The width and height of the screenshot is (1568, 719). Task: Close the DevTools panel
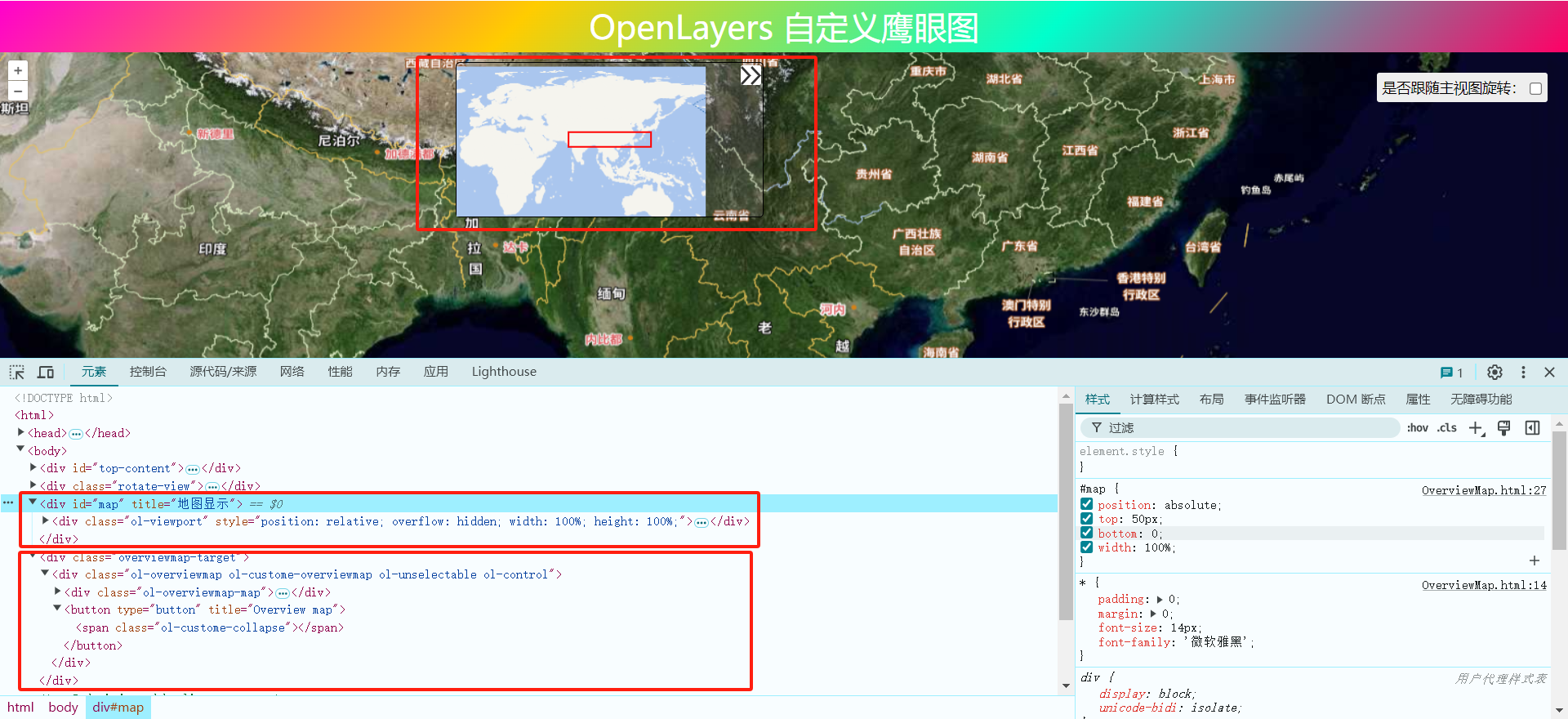[1549, 373]
